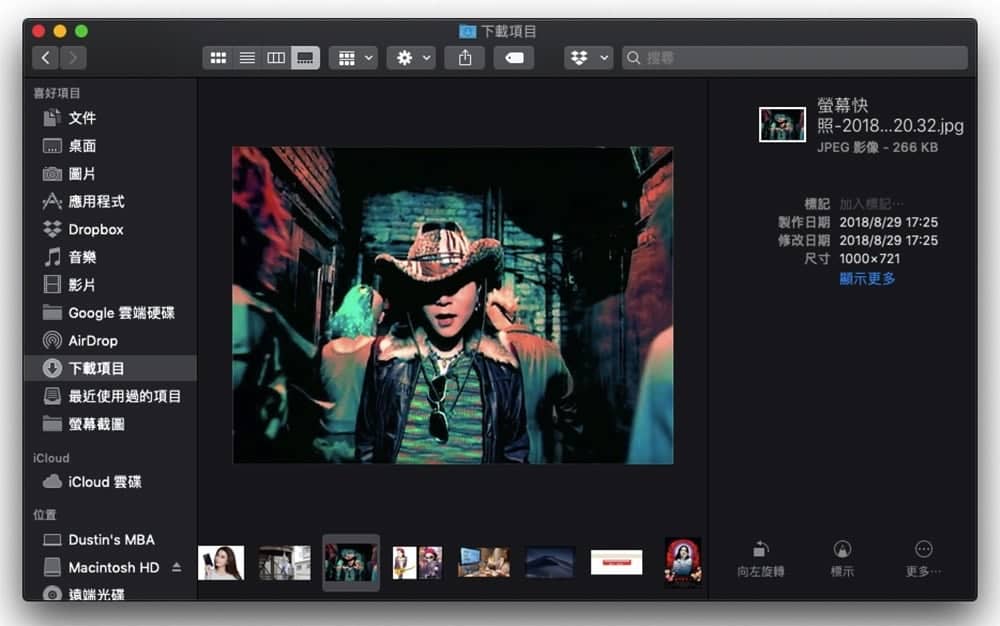Click the 製作日期 2018/8/29 17:25 value
Image resolution: width=1000 pixels, height=626 pixels.
pos(888,222)
